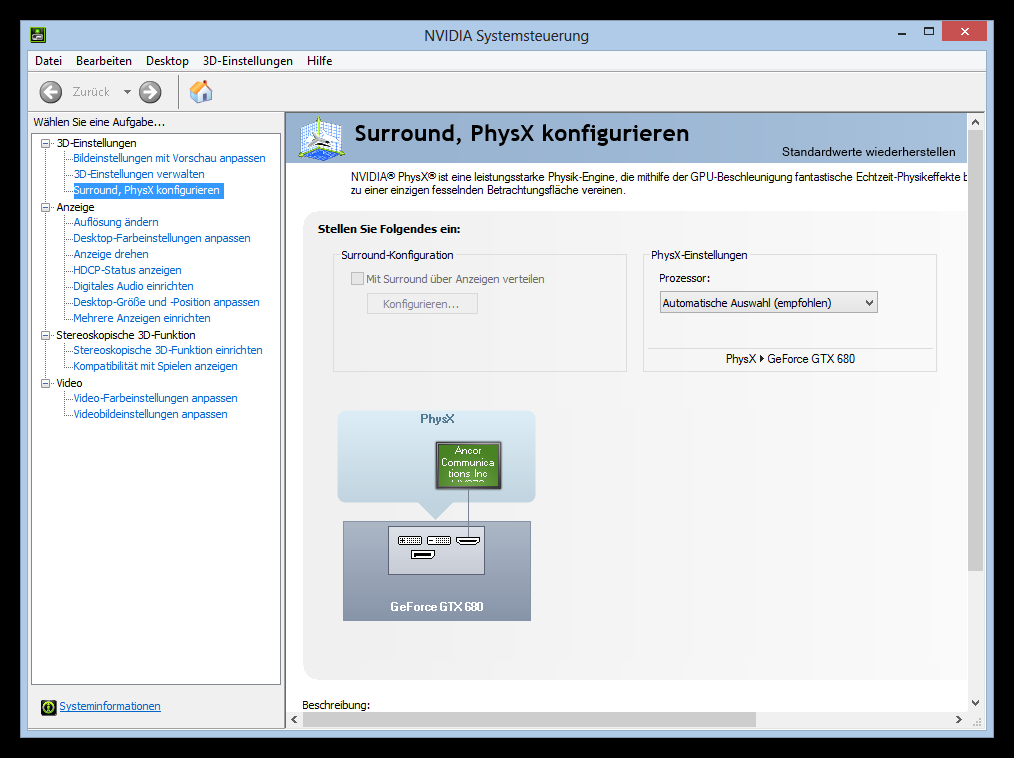Image resolution: width=1014 pixels, height=758 pixels.
Task: Select 3D-Einstellungen verwalten
Action: [139, 174]
